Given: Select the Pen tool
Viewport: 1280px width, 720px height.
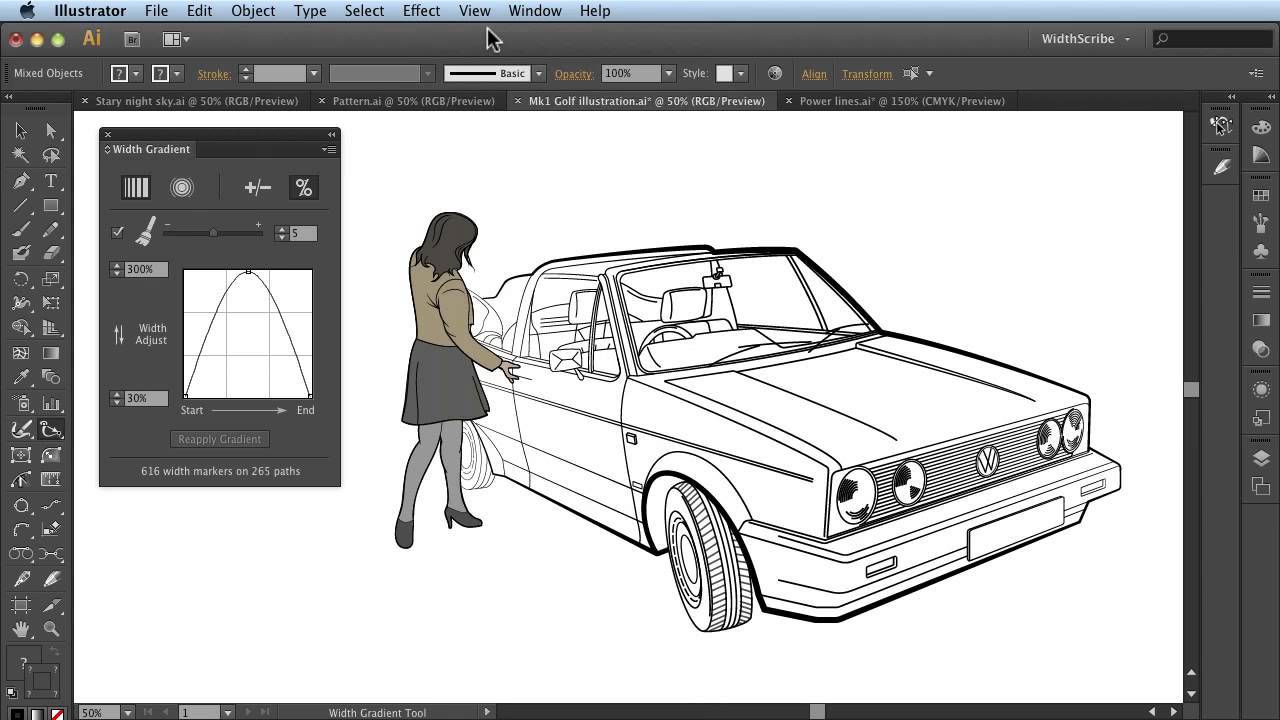Looking at the screenshot, I should point(21,181).
